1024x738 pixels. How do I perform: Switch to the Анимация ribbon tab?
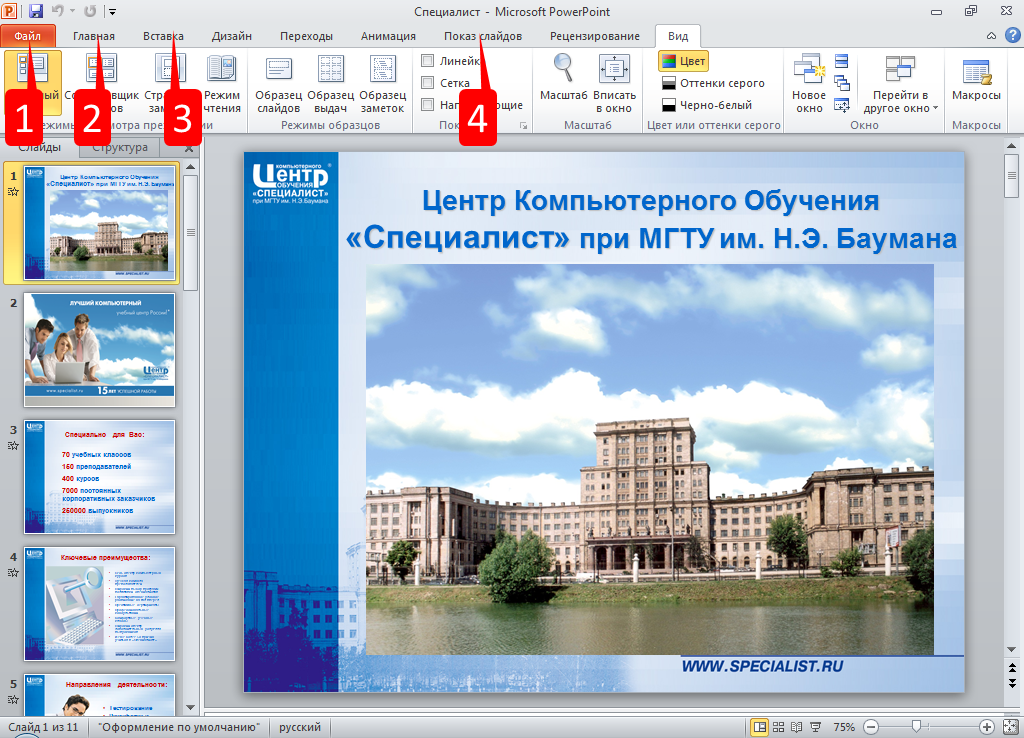tap(387, 36)
